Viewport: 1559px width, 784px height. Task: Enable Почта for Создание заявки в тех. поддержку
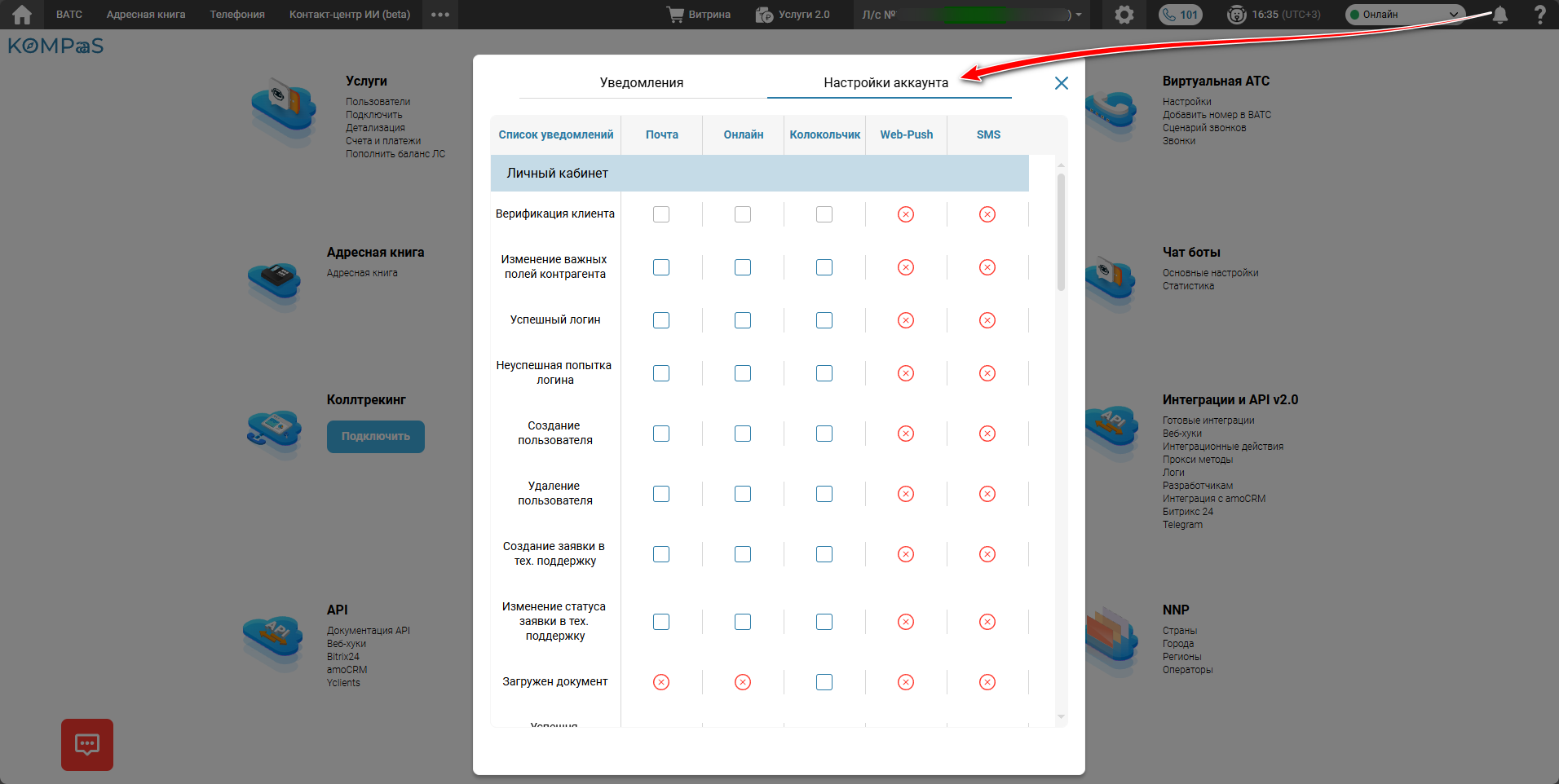(x=661, y=554)
